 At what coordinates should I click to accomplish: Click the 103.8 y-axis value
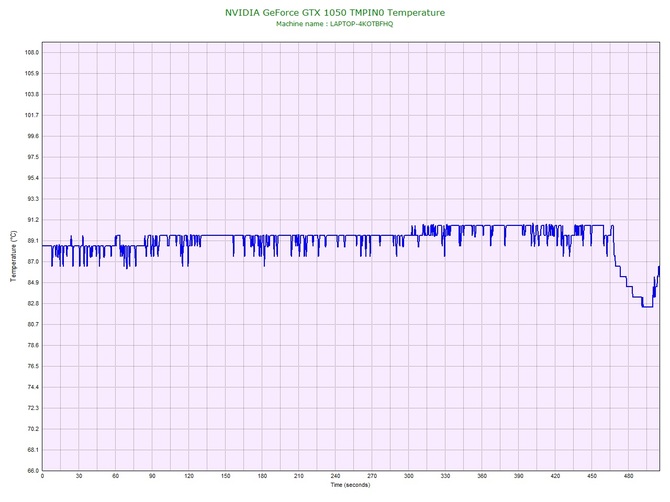pos(32,94)
